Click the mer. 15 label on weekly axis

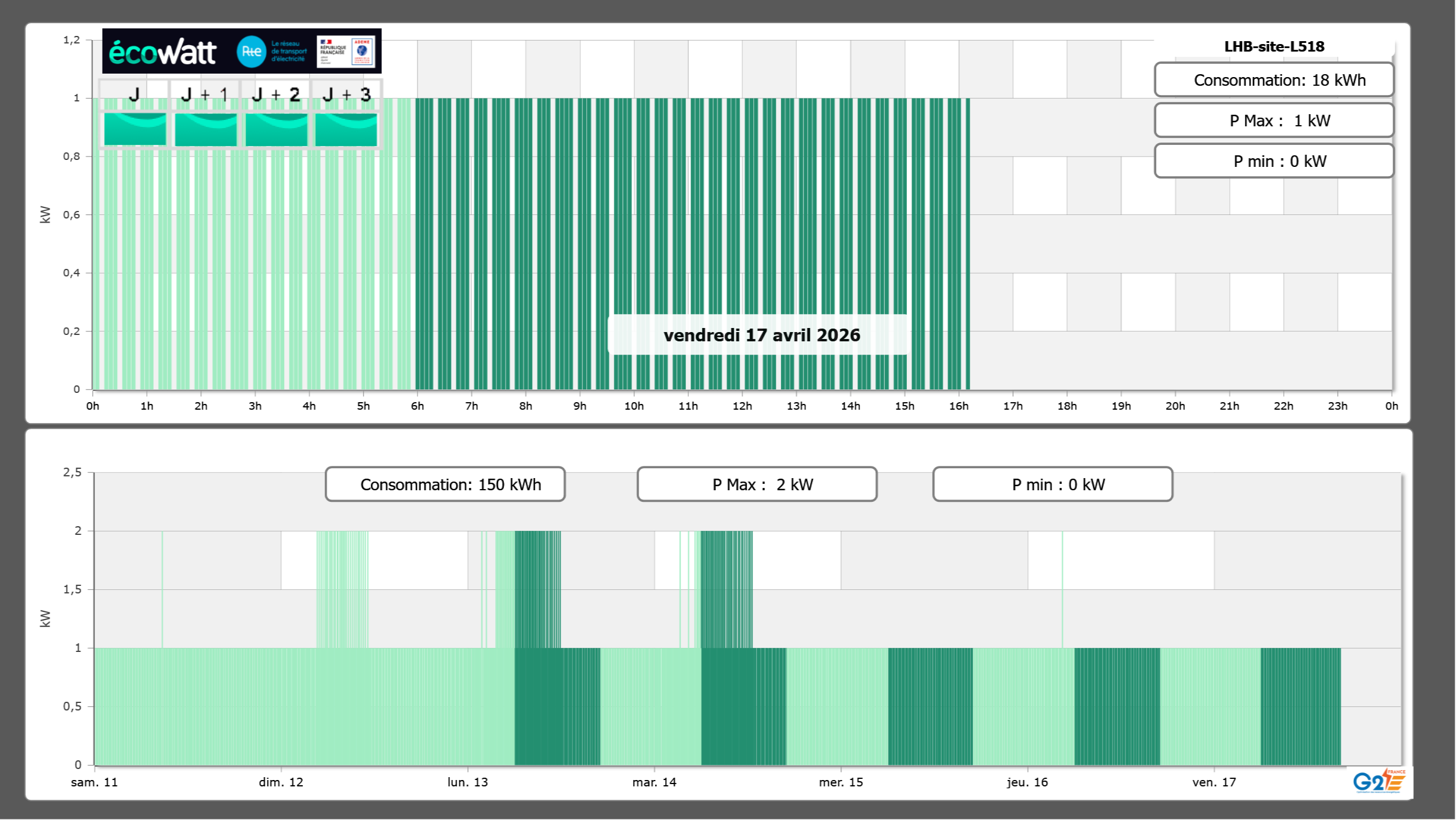coord(841,782)
